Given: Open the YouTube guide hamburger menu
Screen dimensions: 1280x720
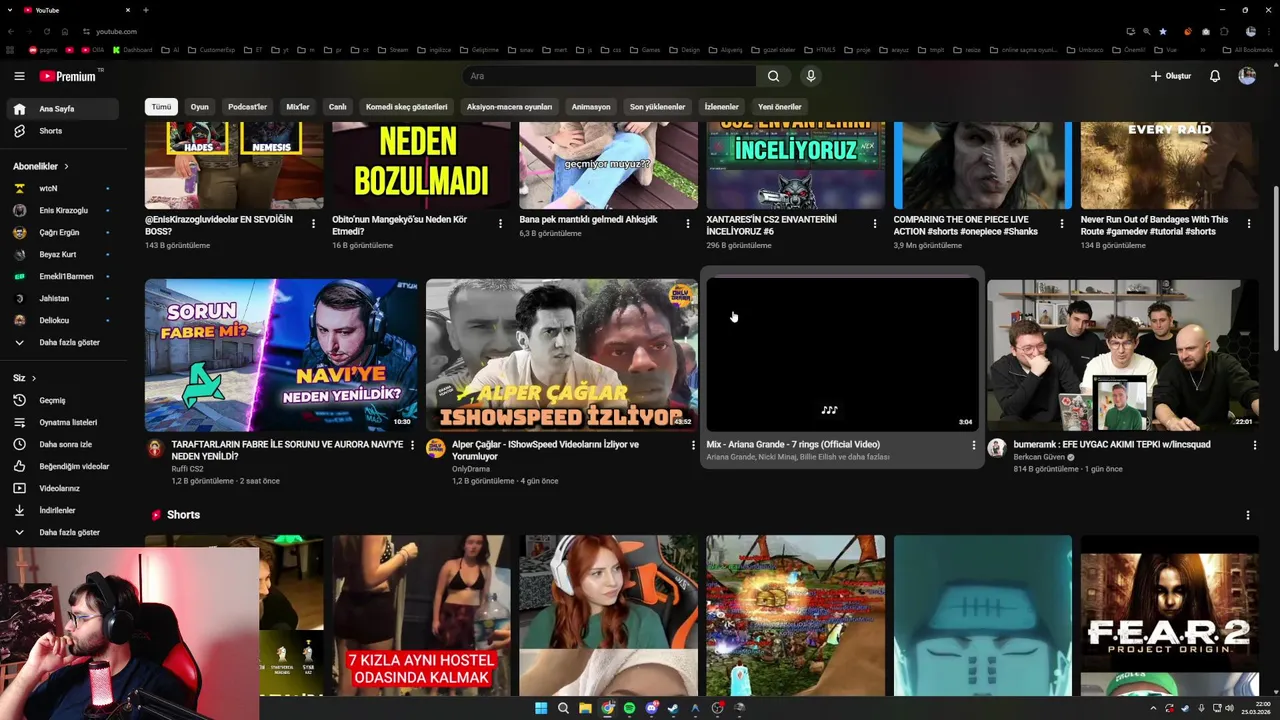Looking at the screenshot, I should (19, 76).
